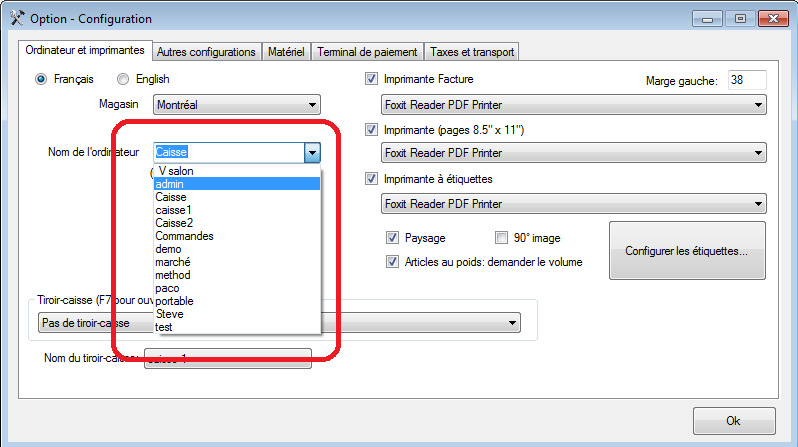Switch to the Autres configurations tab
This screenshot has height=447, width=798.
(x=206, y=52)
